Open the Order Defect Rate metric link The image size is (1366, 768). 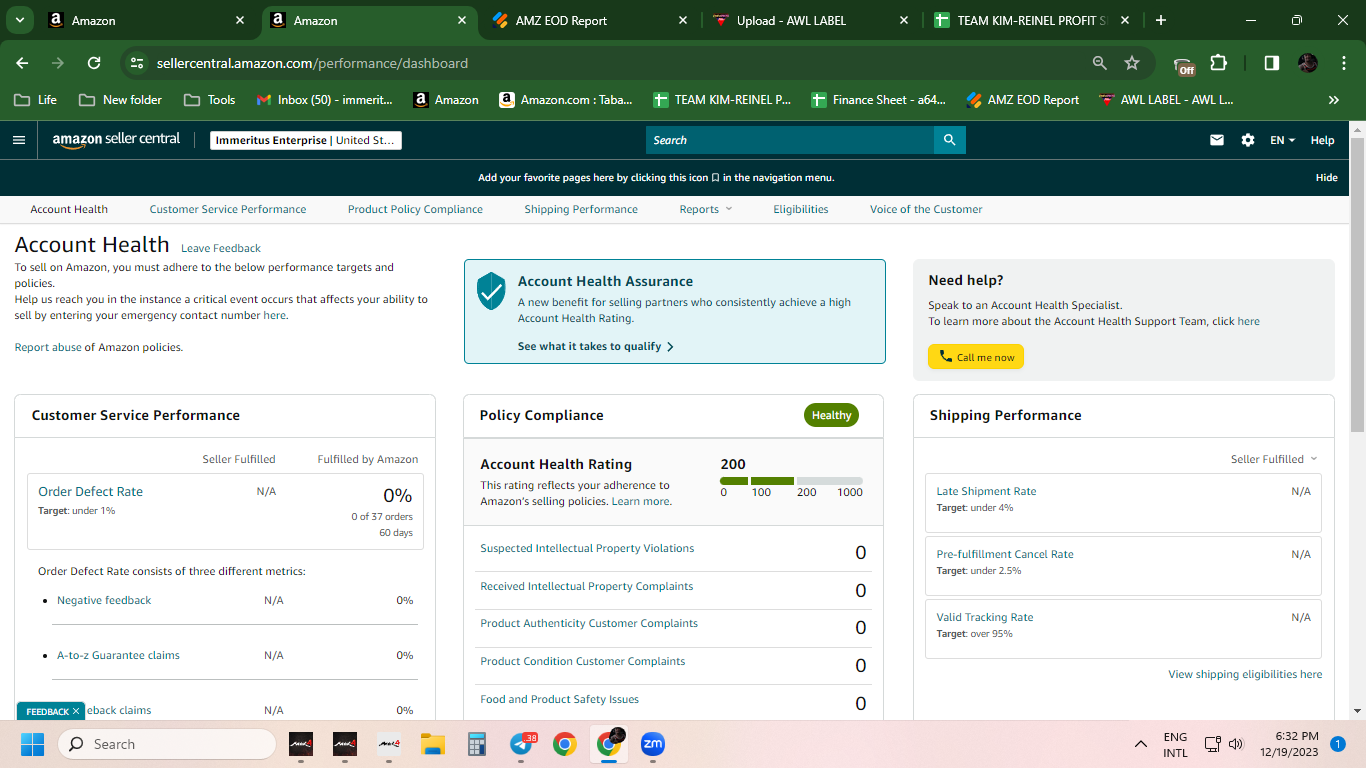[90, 491]
